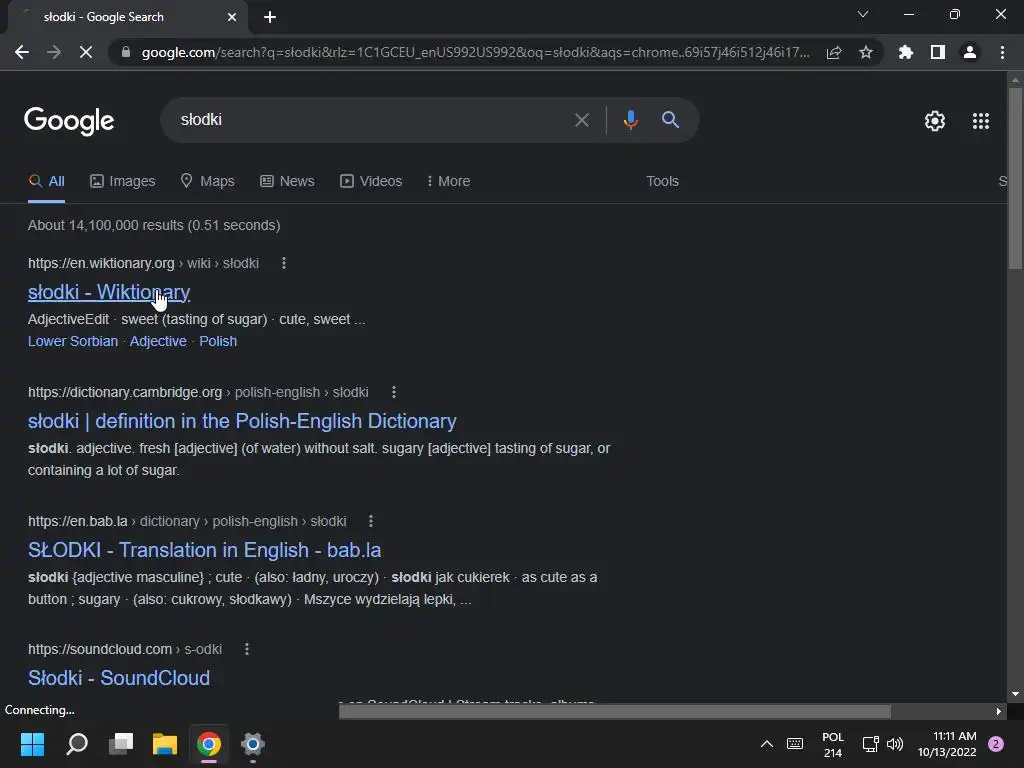Screen dimensions: 1024x768
Task: Switch to the Images tab
Action: [x=123, y=181]
